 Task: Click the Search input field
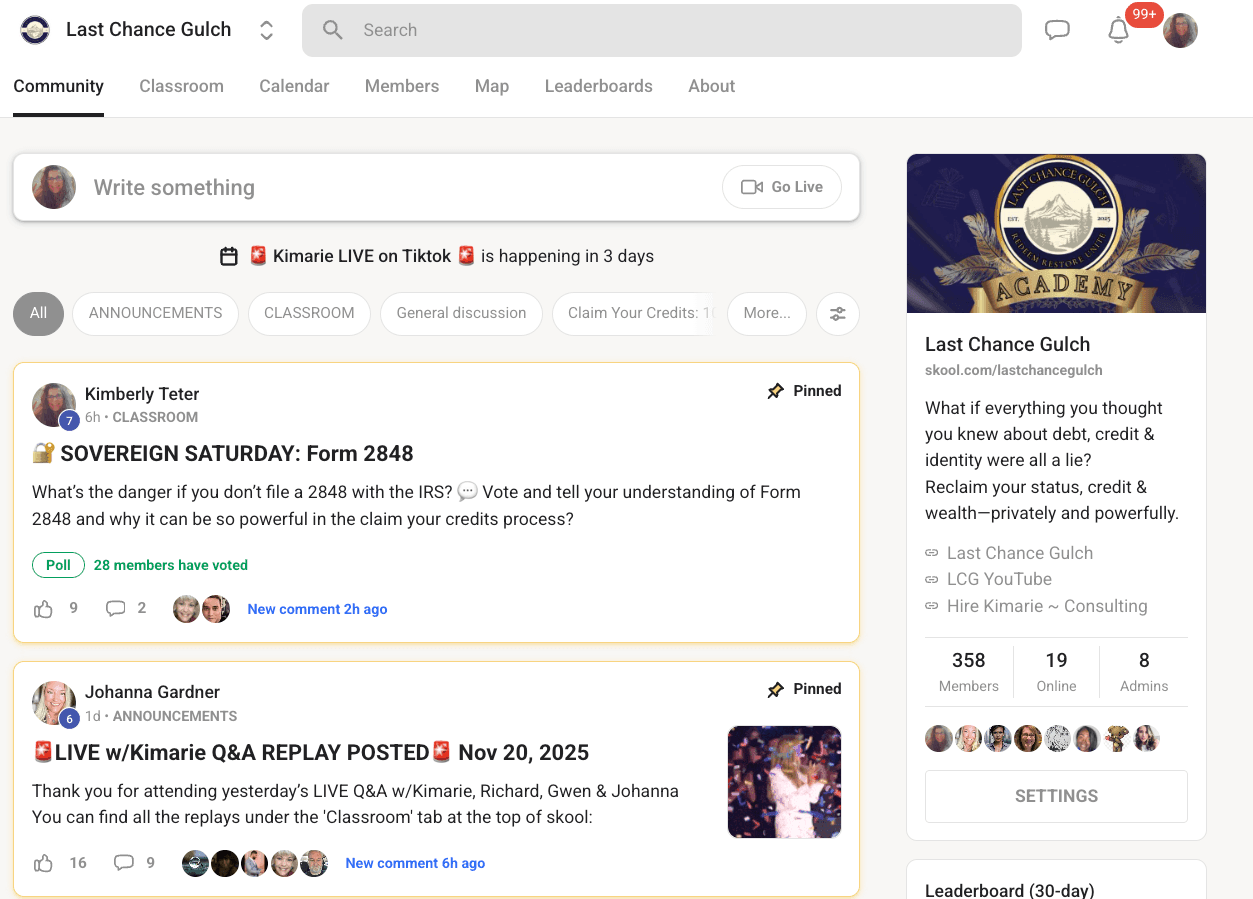coord(662,30)
